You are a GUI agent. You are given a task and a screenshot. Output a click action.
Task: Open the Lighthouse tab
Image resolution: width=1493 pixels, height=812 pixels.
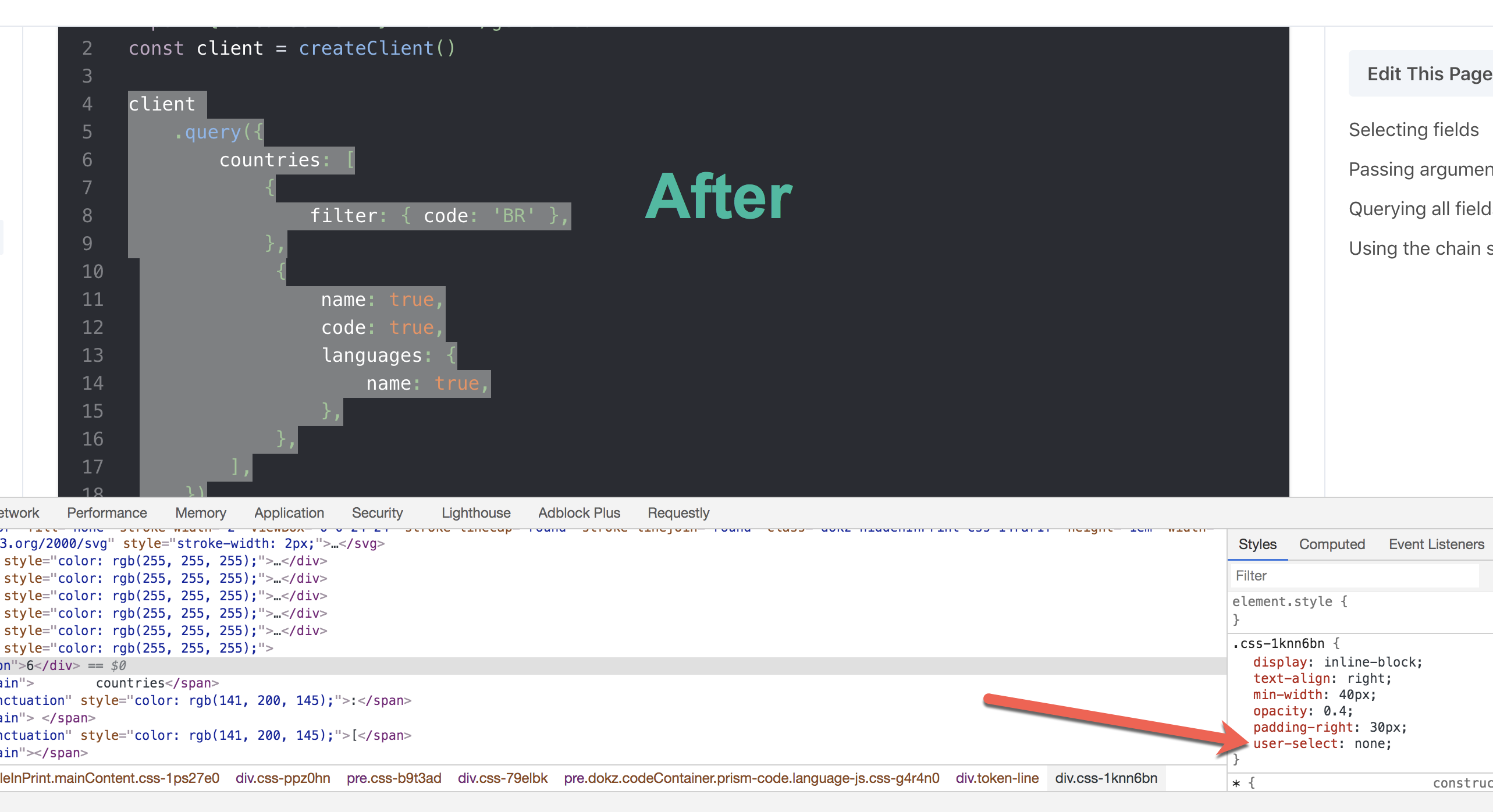[475, 513]
